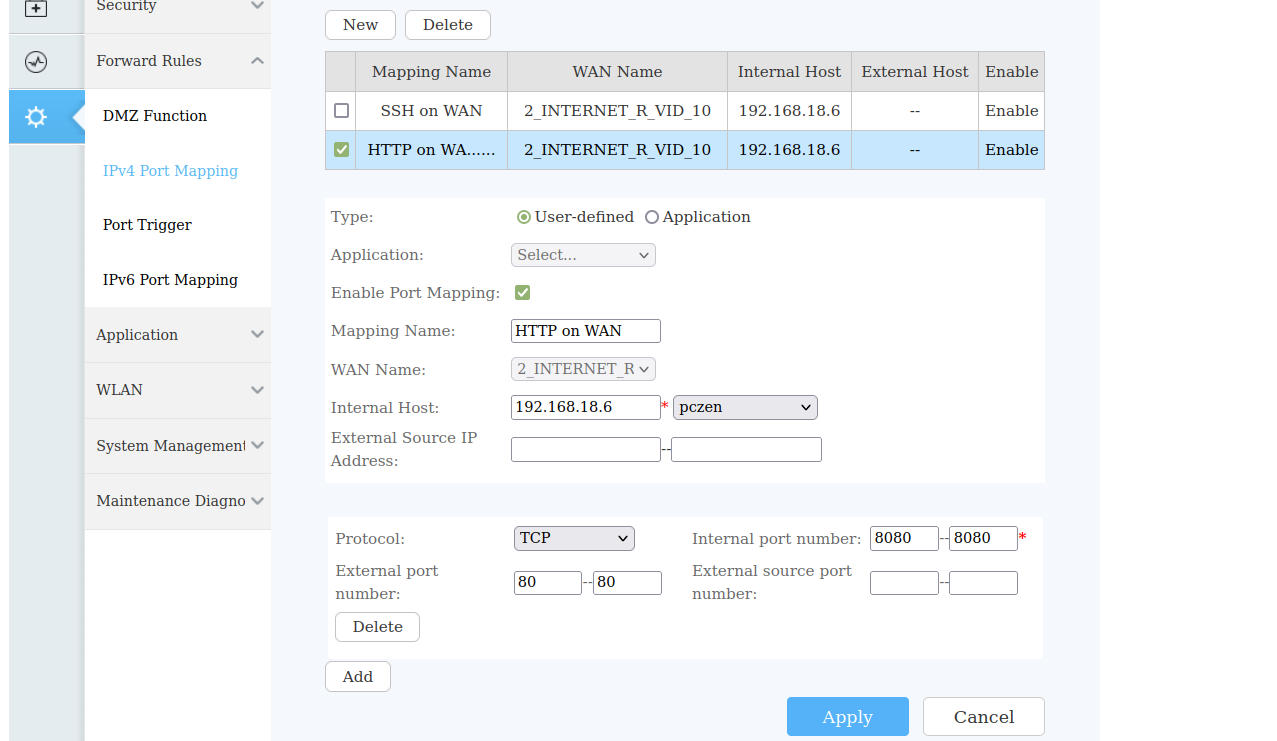The image size is (1277, 741).
Task: Click the New mapping button
Action: (360, 25)
